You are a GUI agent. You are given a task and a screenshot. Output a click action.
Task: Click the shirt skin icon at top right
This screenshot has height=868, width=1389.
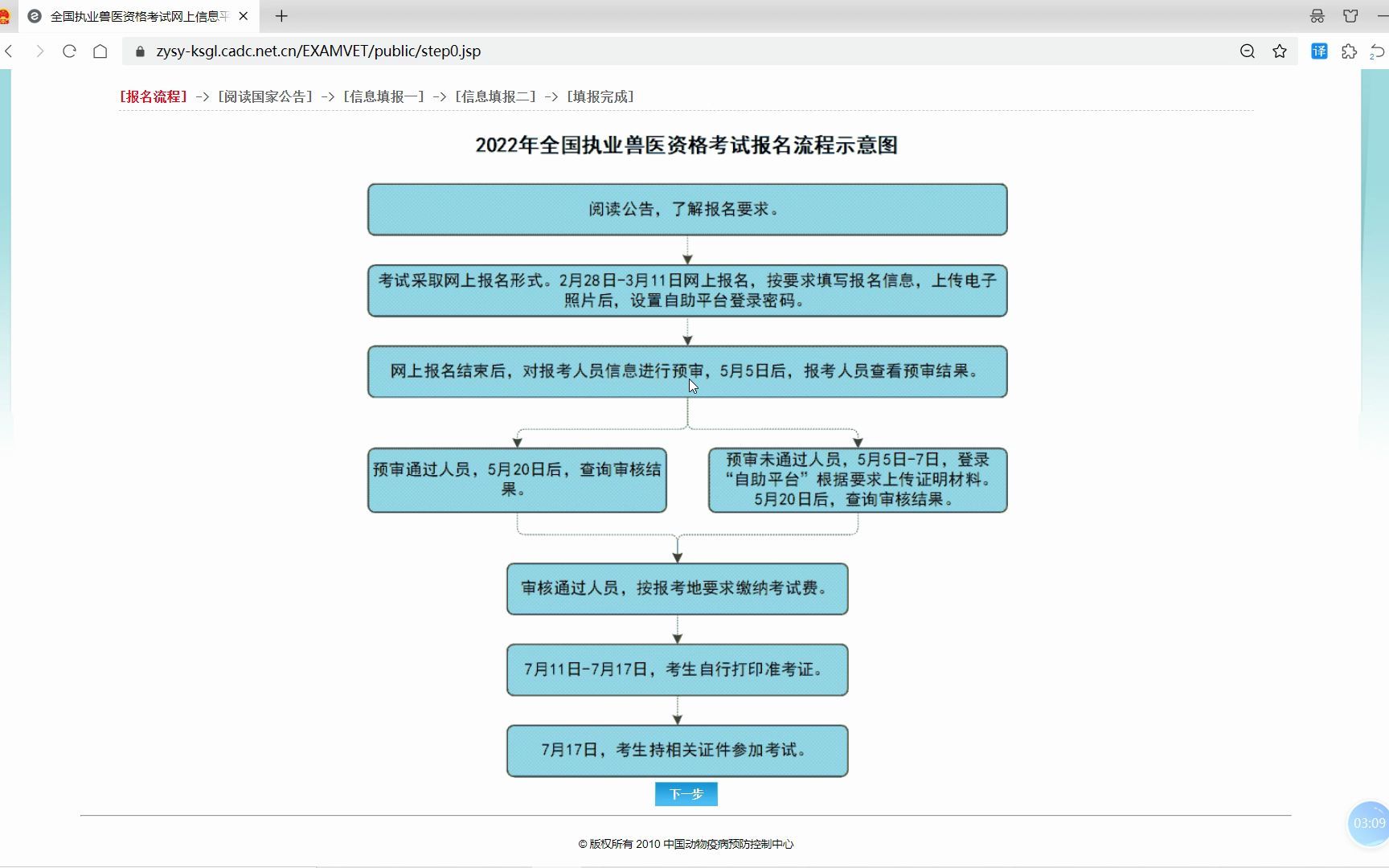[x=1350, y=16]
